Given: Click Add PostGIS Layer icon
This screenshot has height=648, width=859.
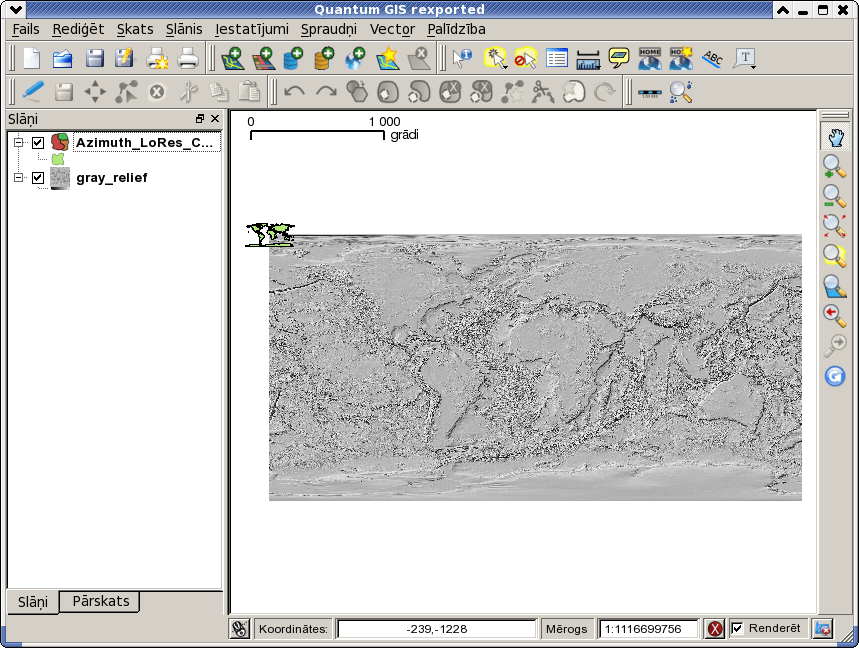Looking at the screenshot, I should [x=294, y=58].
